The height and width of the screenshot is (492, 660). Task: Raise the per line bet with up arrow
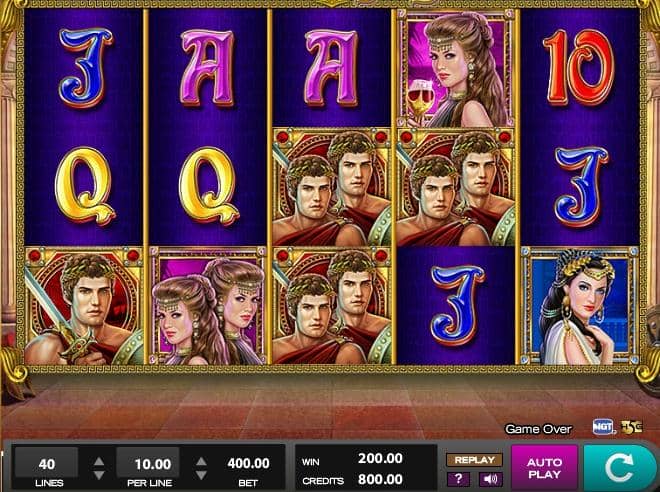pos(201,462)
